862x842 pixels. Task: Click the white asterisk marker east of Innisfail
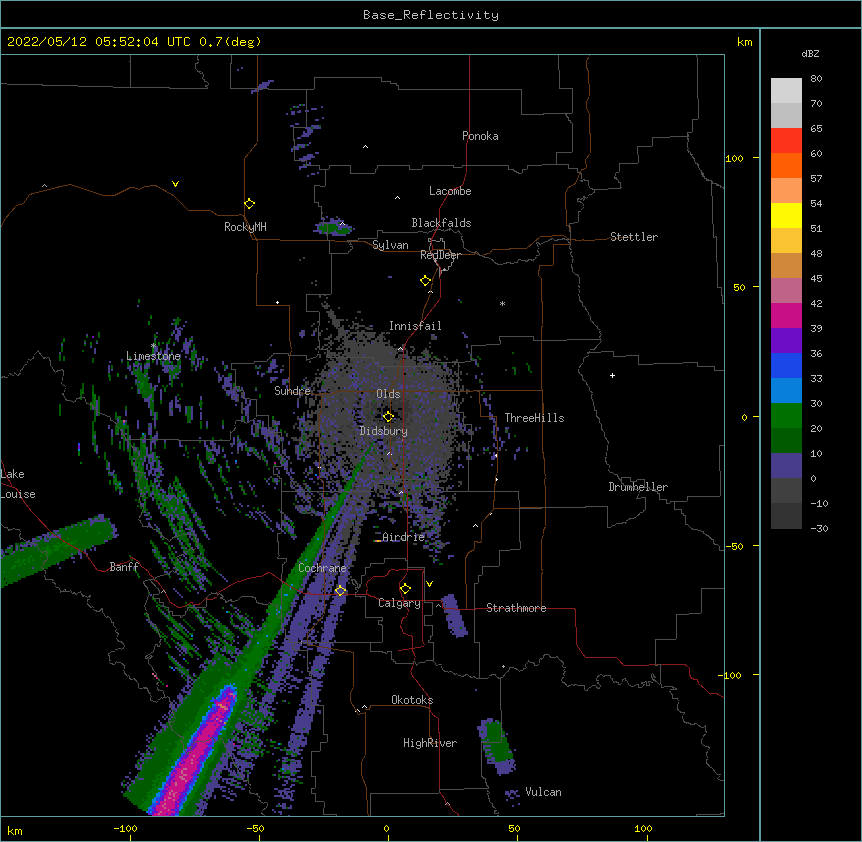coord(502,303)
